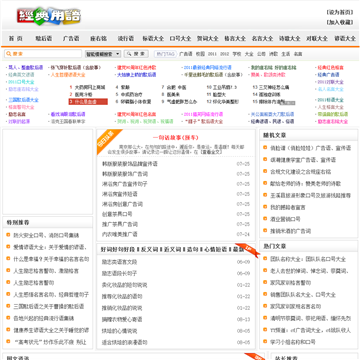Select 口号大全 from the navigation bar
This screenshot has height=360, width=360.
tap(180, 38)
